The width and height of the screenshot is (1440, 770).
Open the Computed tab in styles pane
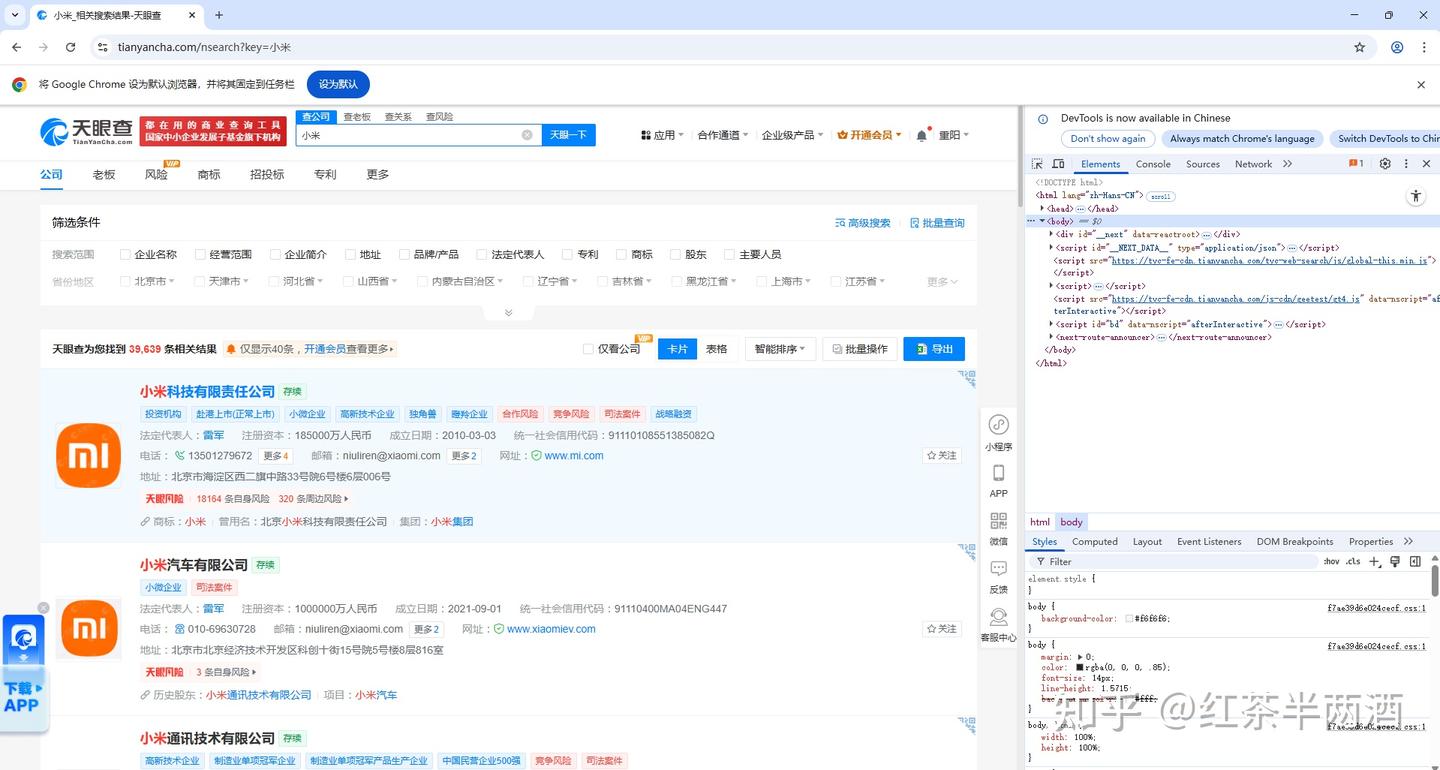pyautogui.click(x=1095, y=542)
